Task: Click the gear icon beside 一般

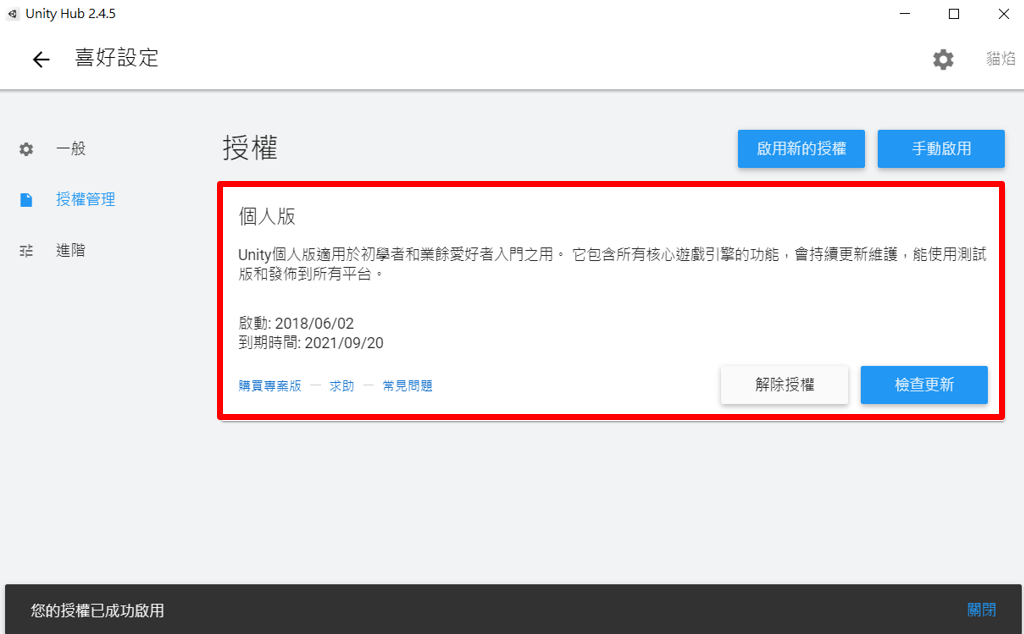Action: (26, 149)
